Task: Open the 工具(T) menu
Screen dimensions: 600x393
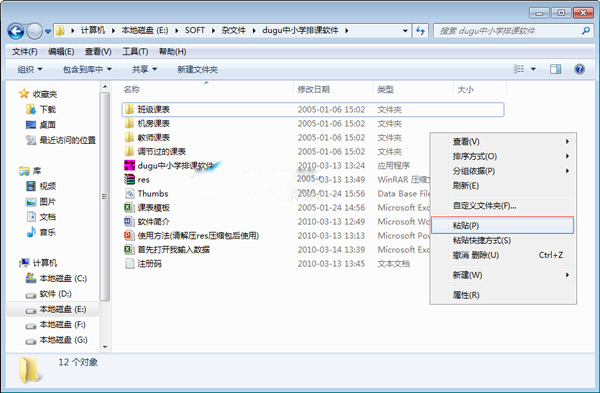Action: click(135, 51)
